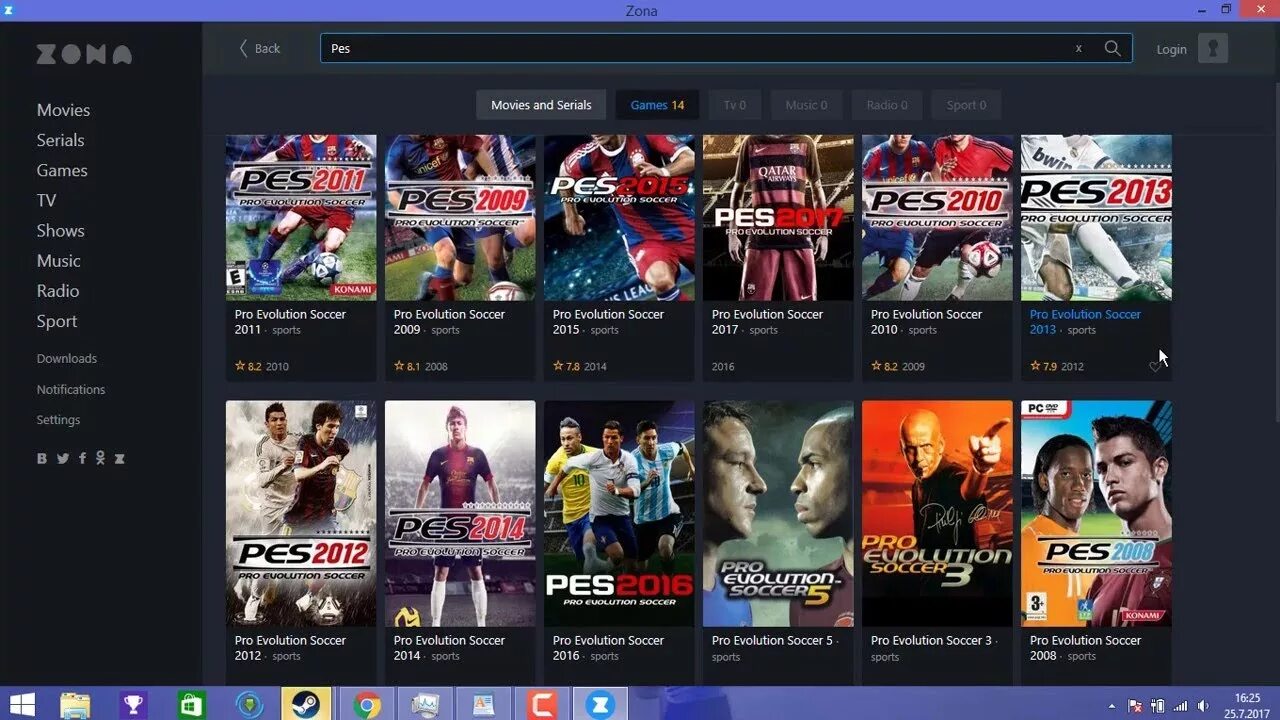Open the PES 2016 cover thumbnail

click(619, 514)
